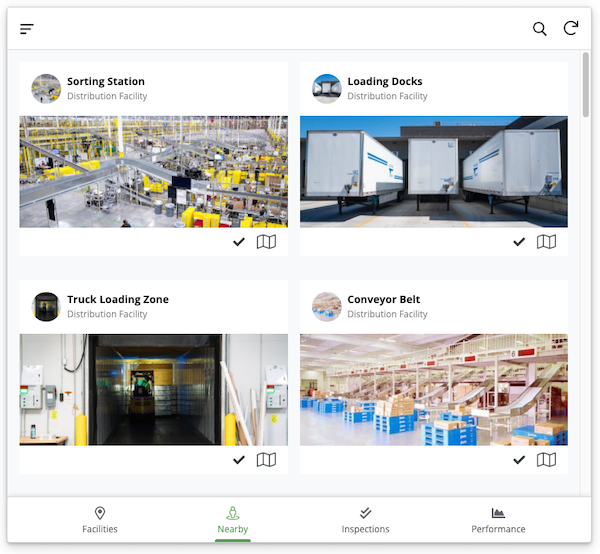Image resolution: width=600 pixels, height=554 pixels.
Task: Open the map icon on Truck Loading Zone card
Action: (266, 460)
